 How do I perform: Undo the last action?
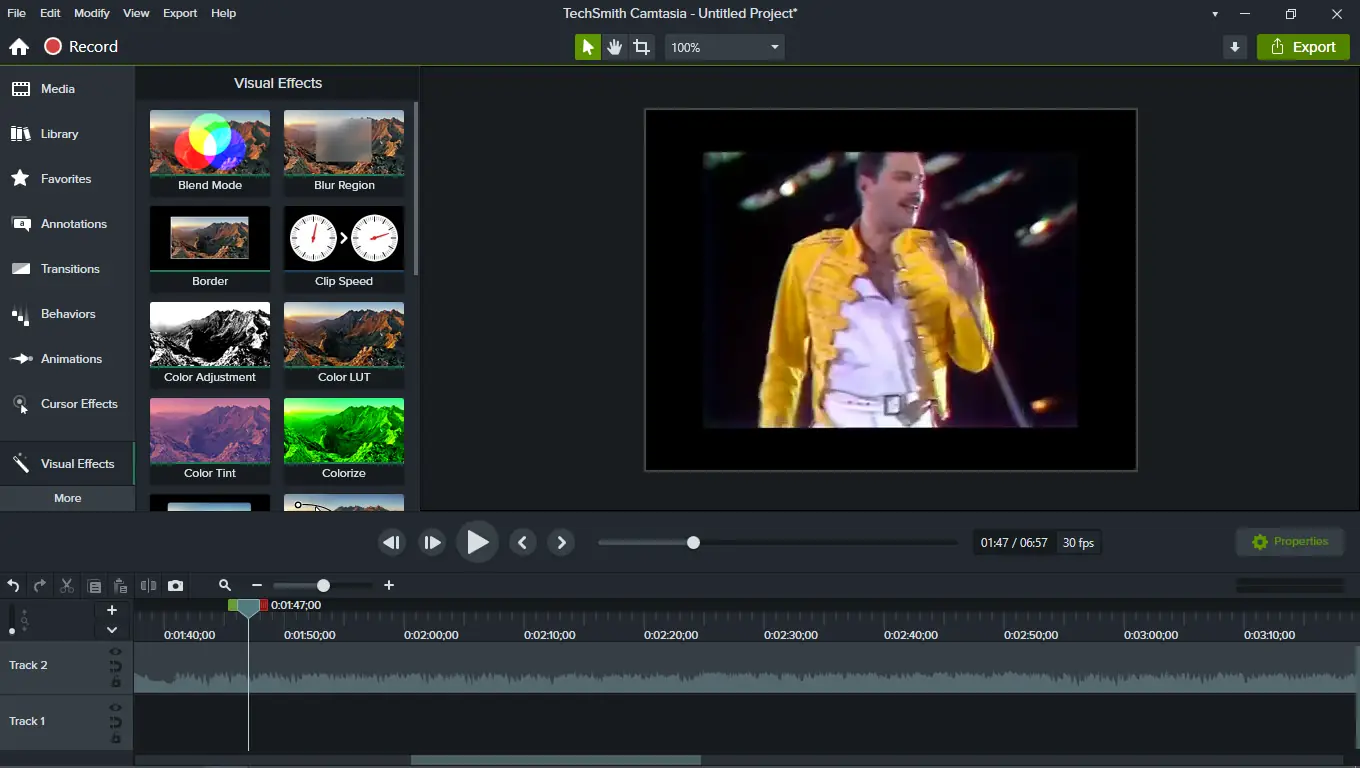[x=13, y=585]
